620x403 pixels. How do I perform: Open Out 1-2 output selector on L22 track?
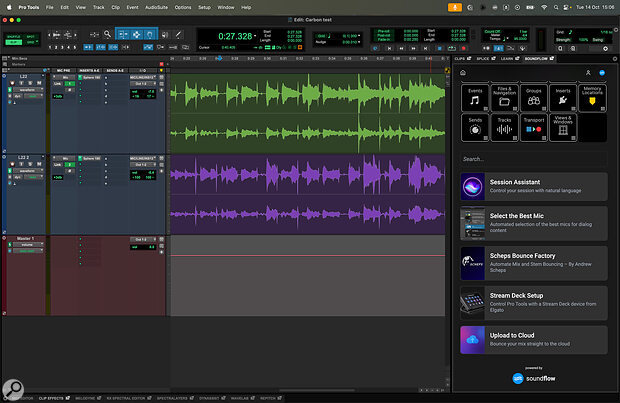pyautogui.click(x=143, y=84)
